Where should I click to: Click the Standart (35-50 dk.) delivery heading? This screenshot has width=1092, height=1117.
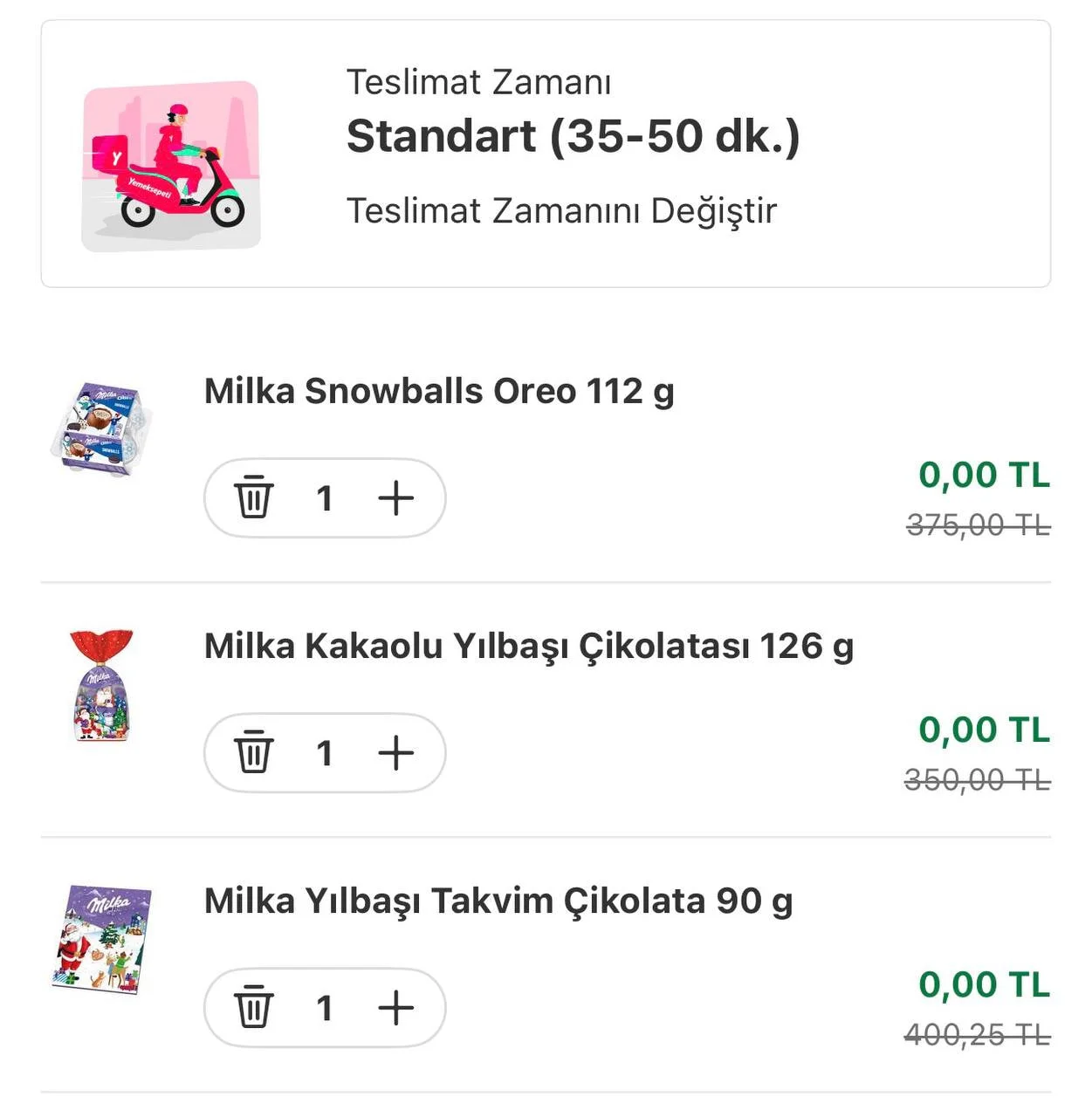573,136
